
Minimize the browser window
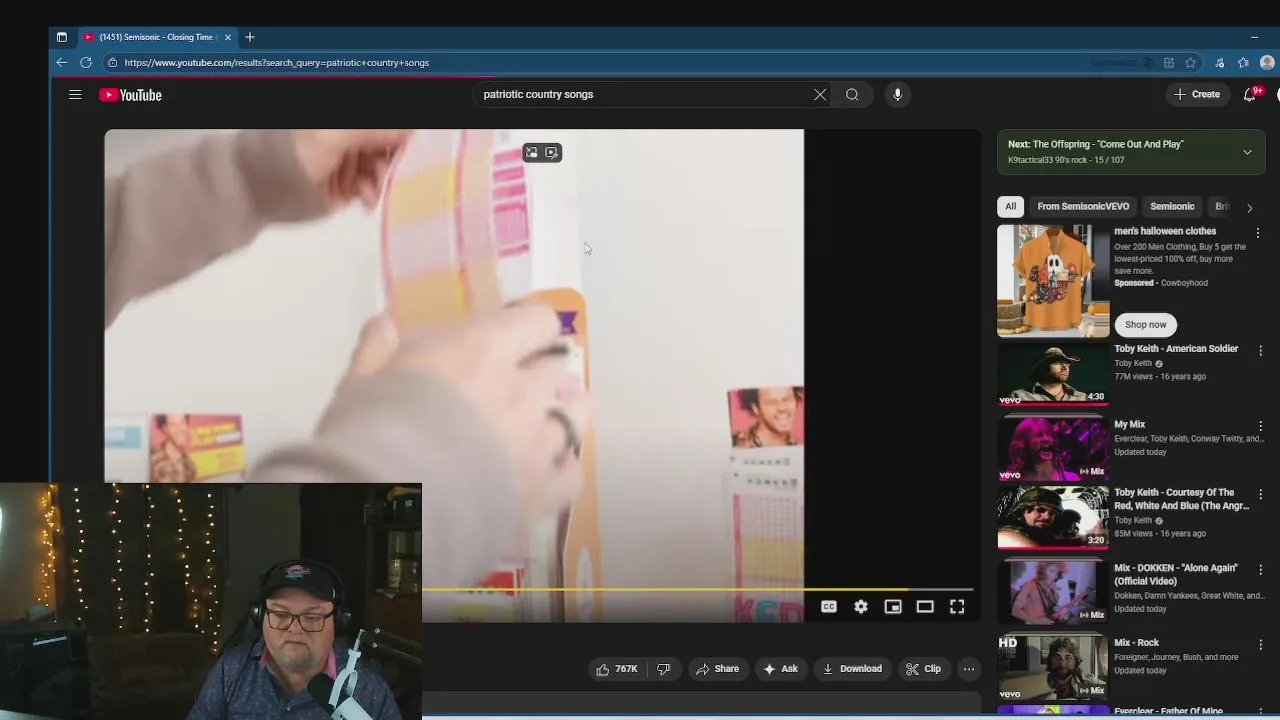[x=1254, y=37]
